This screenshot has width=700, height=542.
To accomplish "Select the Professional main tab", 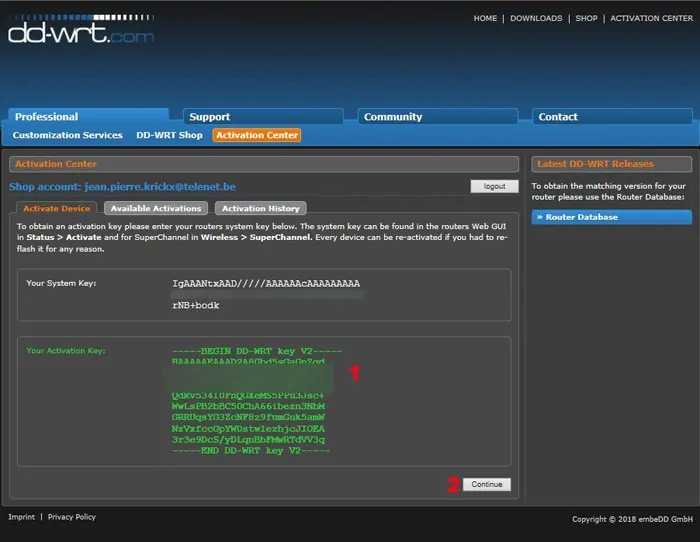I will pyautogui.click(x=88, y=117).
